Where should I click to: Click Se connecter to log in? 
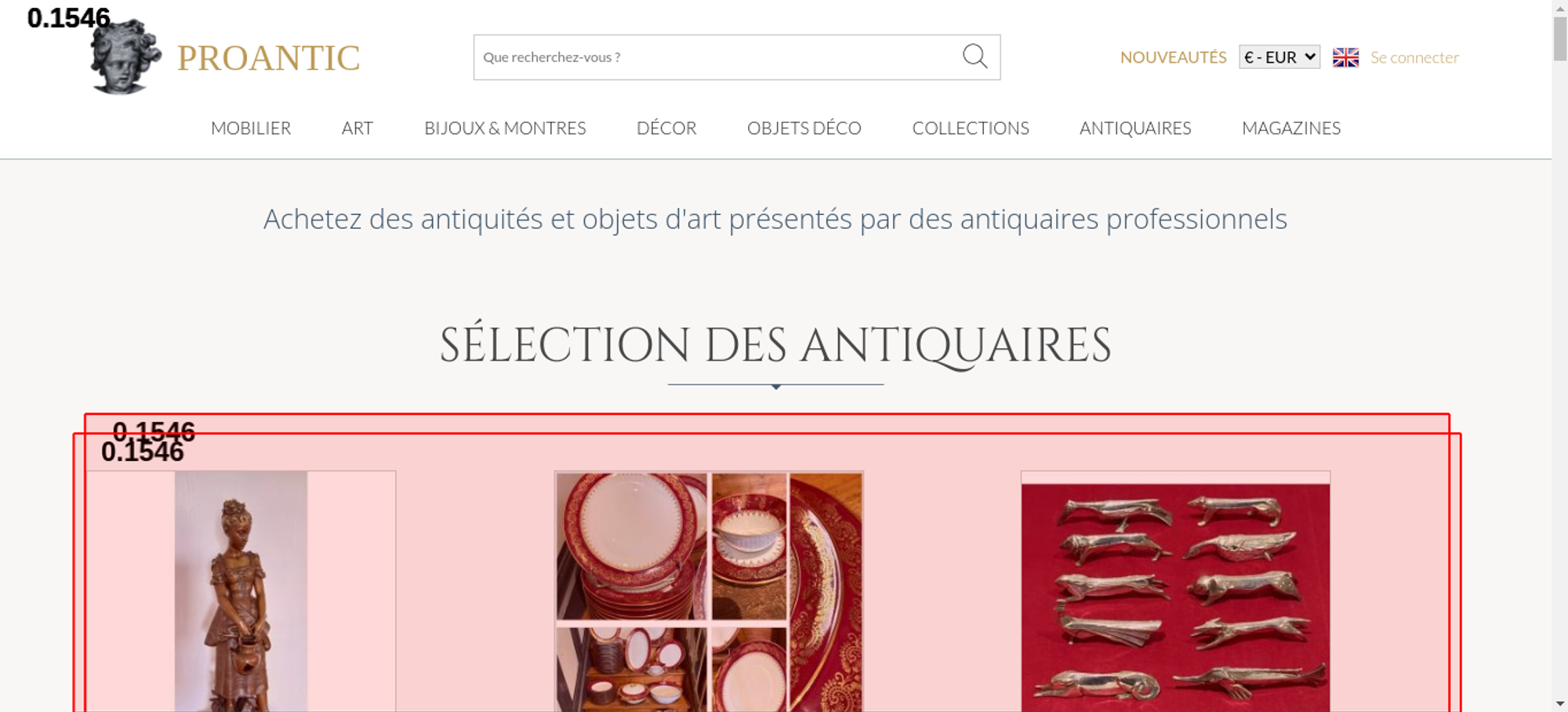coord(1414,57)
